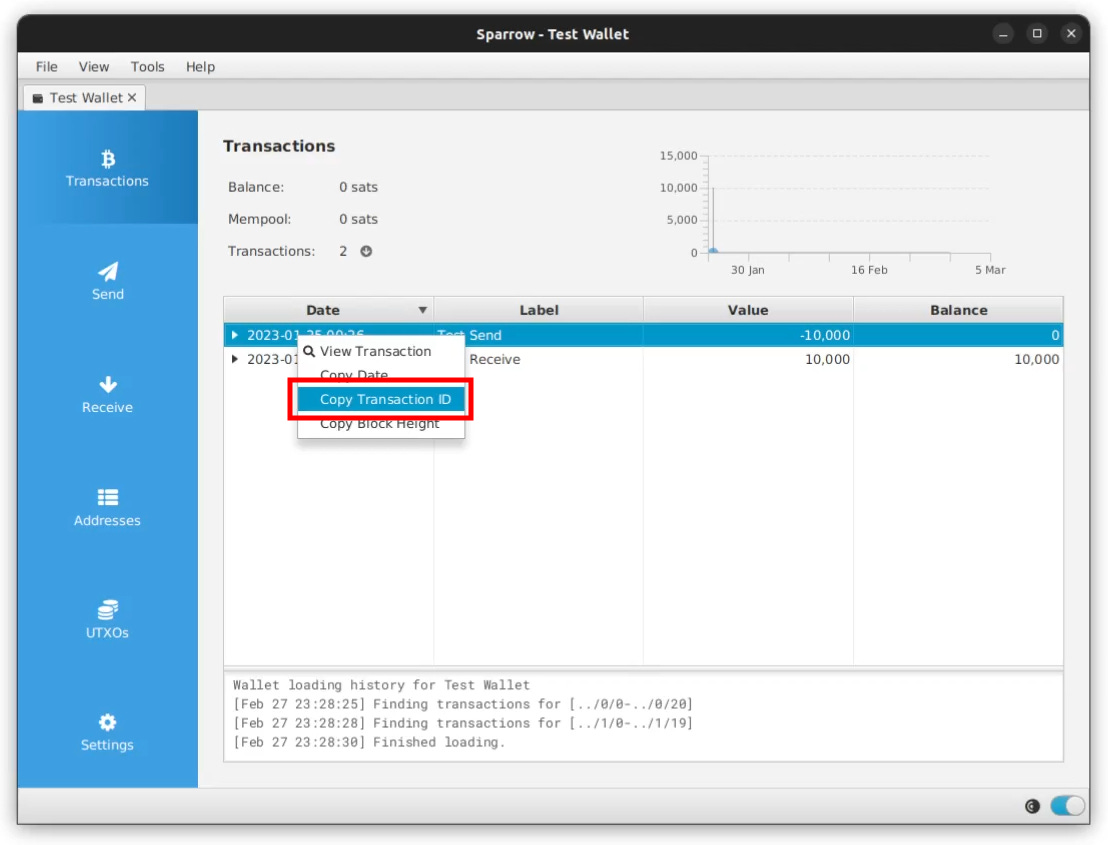Open the UTXOs sidebar section
This screenshot has width=1108, height=845.
[107, 620]
